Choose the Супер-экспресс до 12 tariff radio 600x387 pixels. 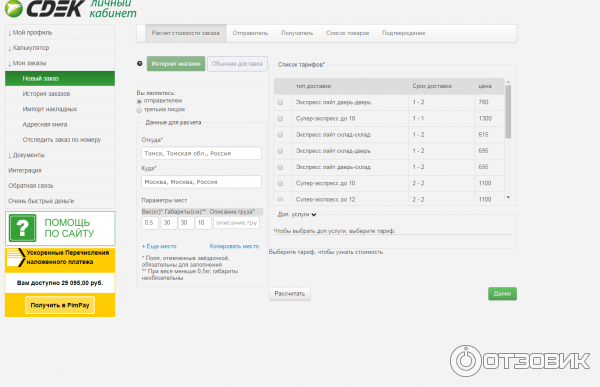tap(280, 199)
